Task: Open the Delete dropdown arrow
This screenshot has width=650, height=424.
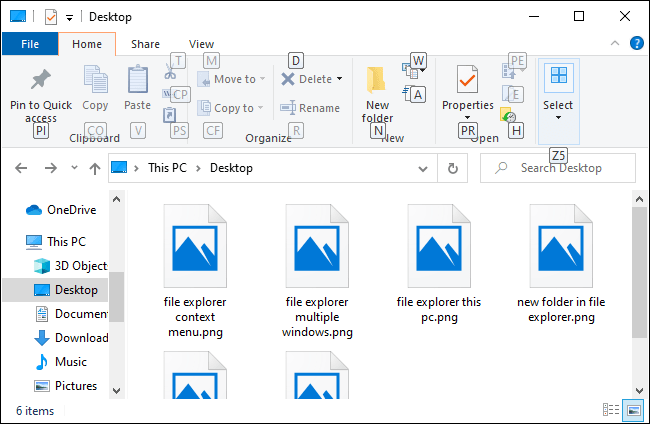Action: tap(340, 79)
